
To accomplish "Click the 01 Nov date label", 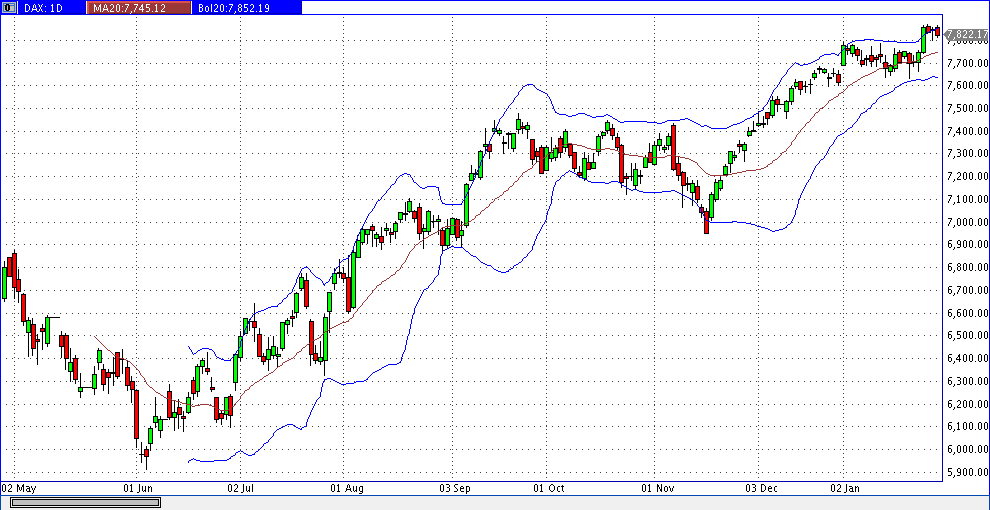I will coord(657,489).
